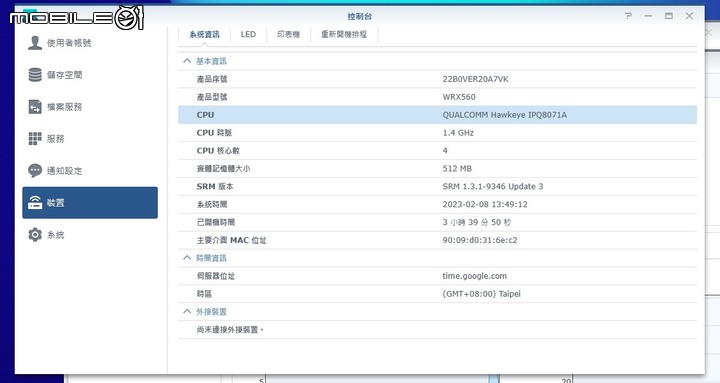The image size is (720, 383).
Task: Switch to the 系統資訊 tab
Action: point(204,34)
